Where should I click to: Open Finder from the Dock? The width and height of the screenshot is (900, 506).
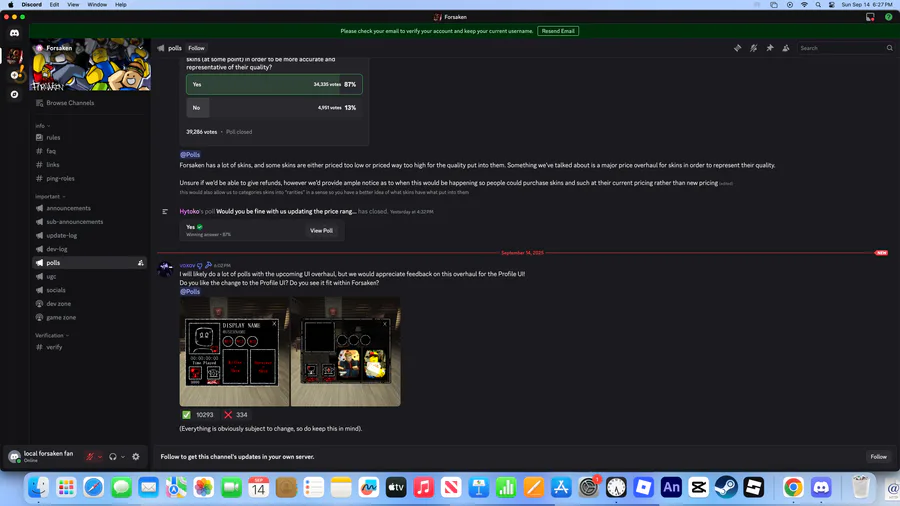[x=38, y=488]
